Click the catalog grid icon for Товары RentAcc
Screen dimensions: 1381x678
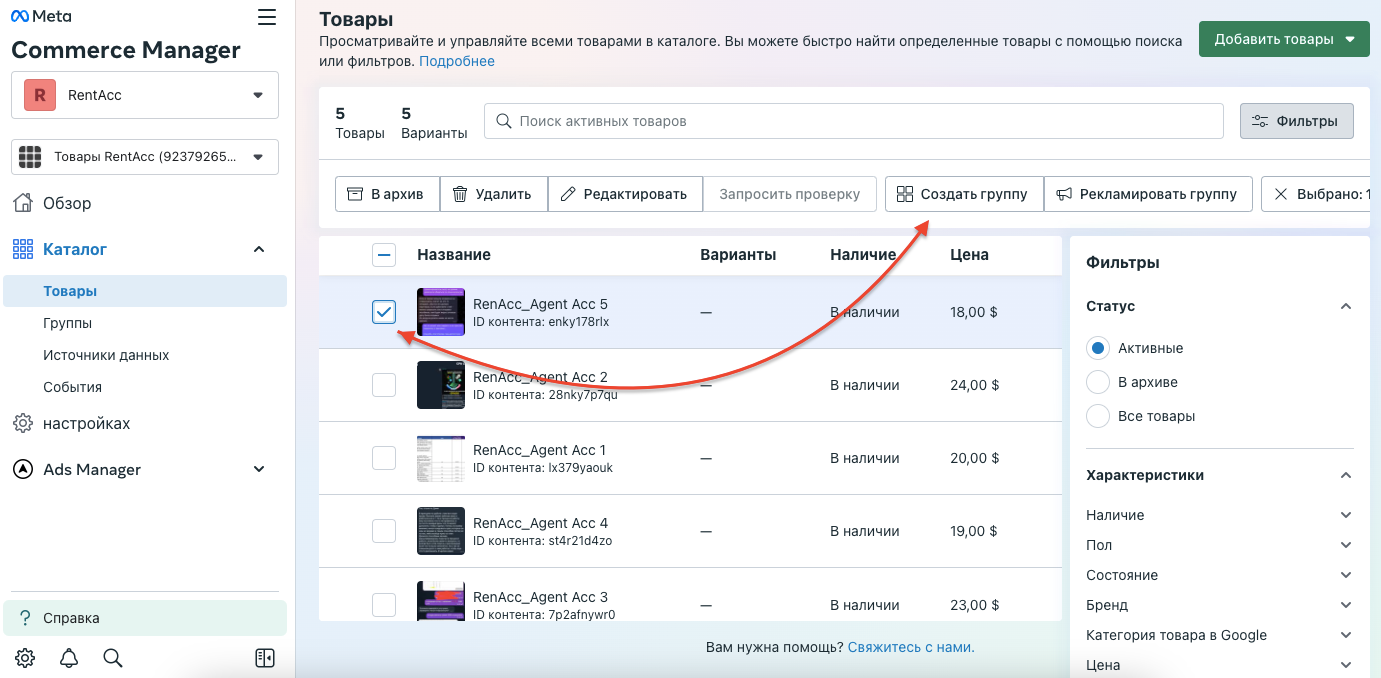click(x=30, y=157)
